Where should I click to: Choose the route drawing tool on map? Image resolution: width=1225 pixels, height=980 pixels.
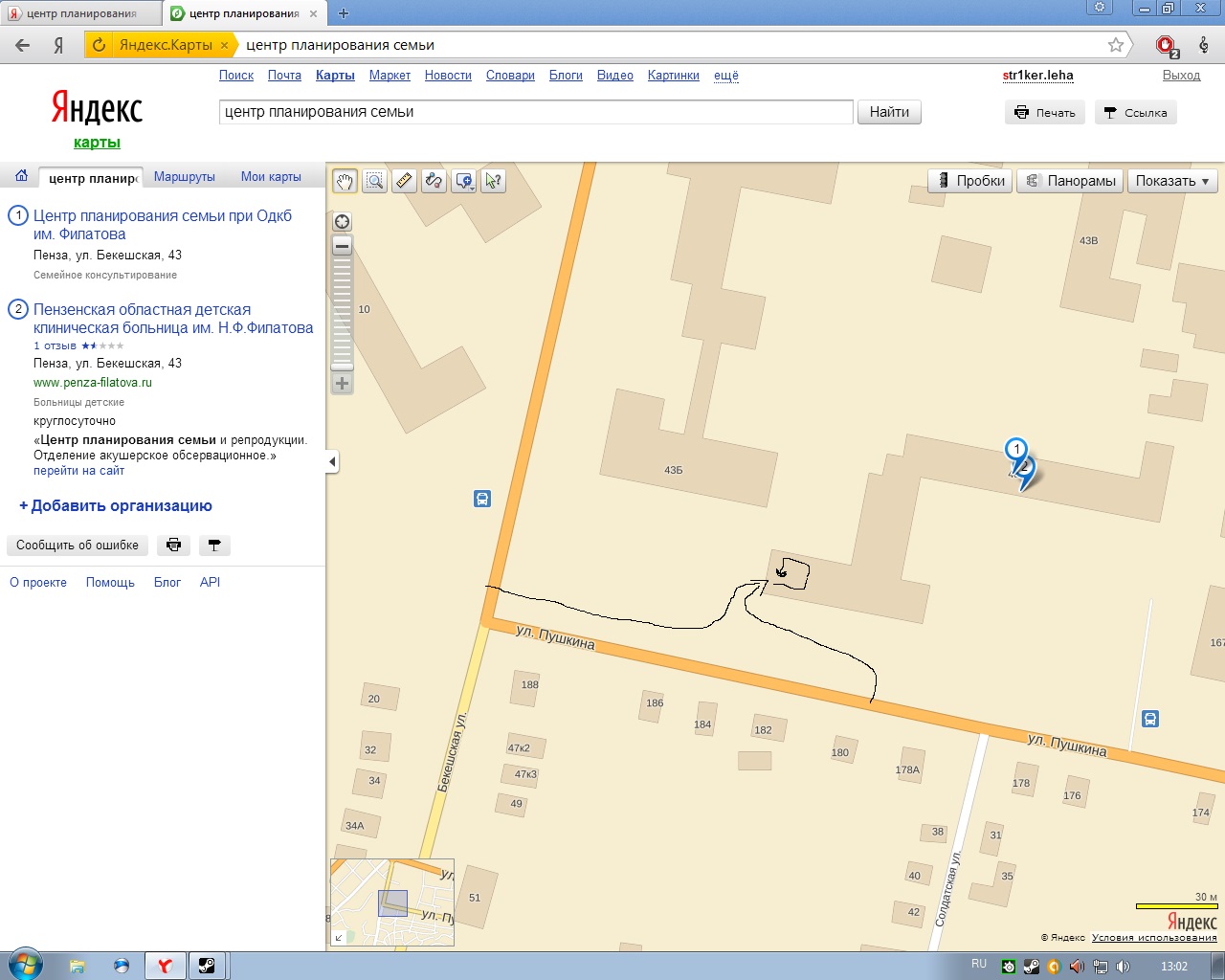pyautogui.click(x=434, y=181)
